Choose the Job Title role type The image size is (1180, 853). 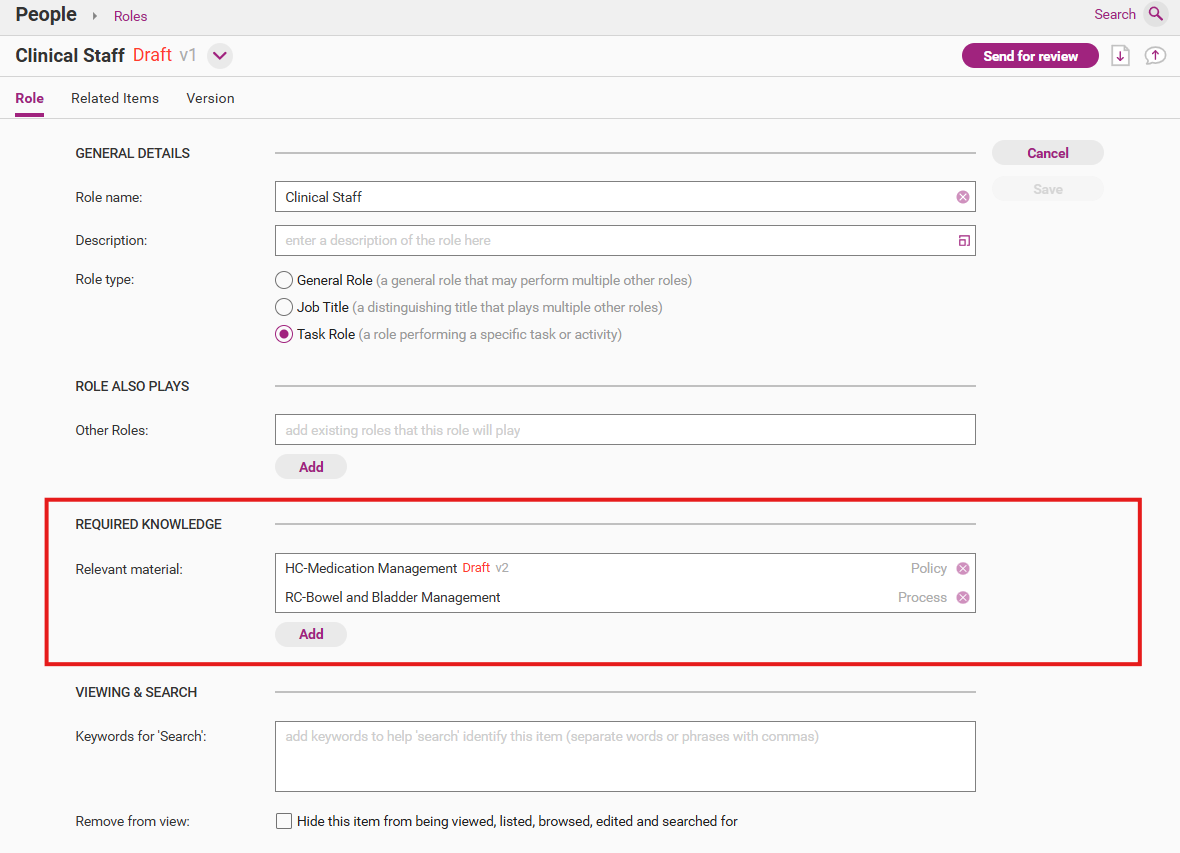pos(284,308)
